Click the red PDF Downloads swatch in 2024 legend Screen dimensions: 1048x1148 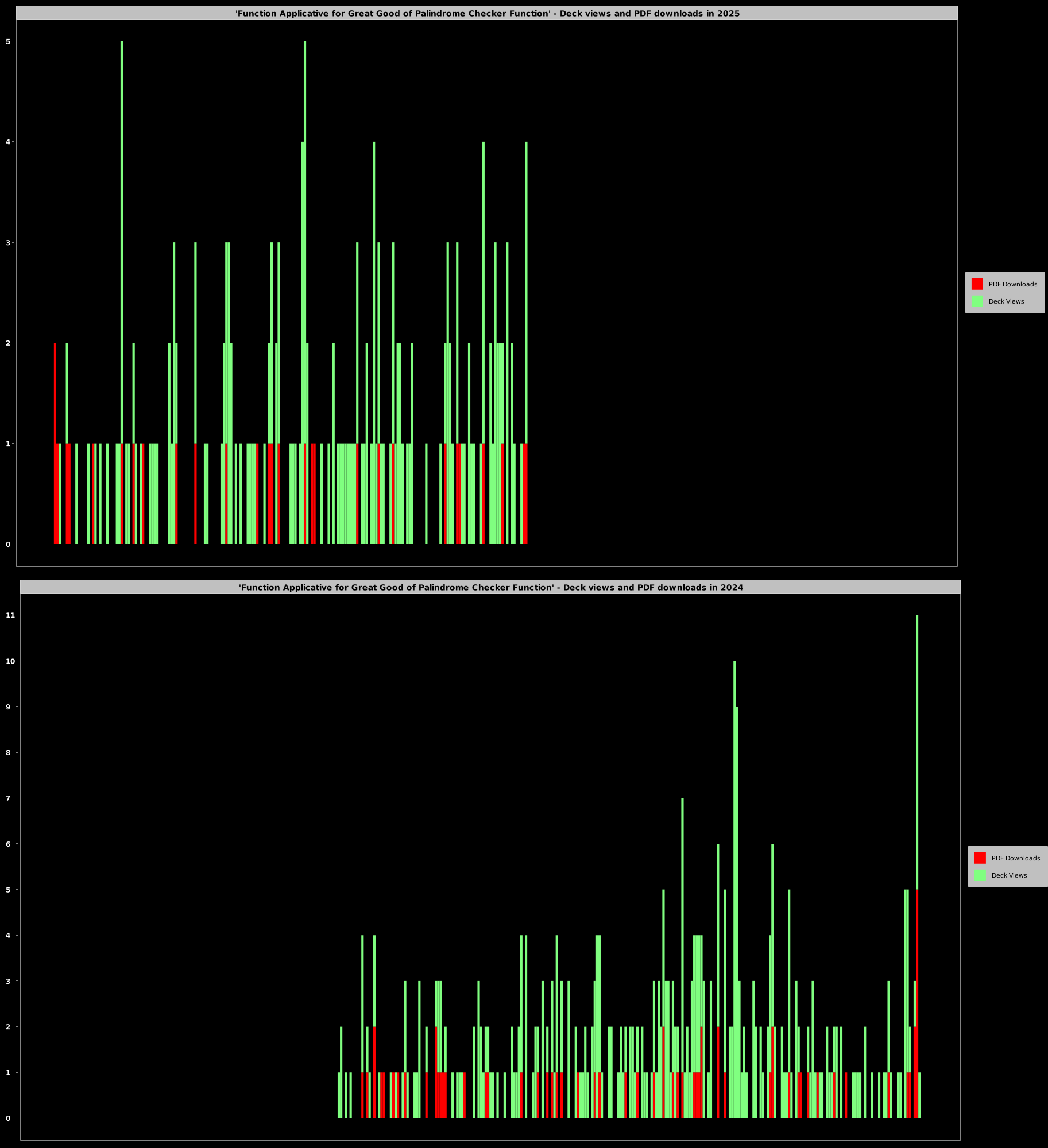click(980, 858)
